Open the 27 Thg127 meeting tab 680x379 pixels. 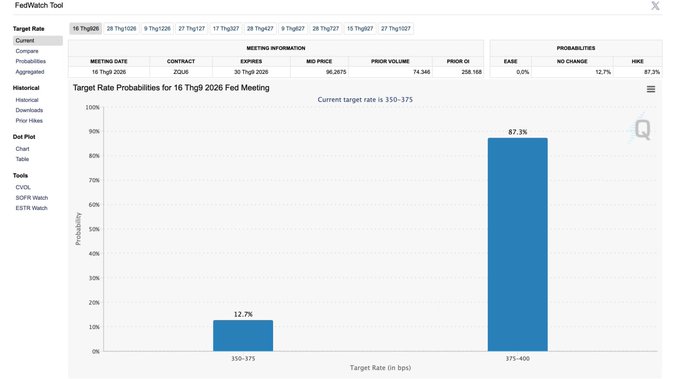click(x=192, y=29)
